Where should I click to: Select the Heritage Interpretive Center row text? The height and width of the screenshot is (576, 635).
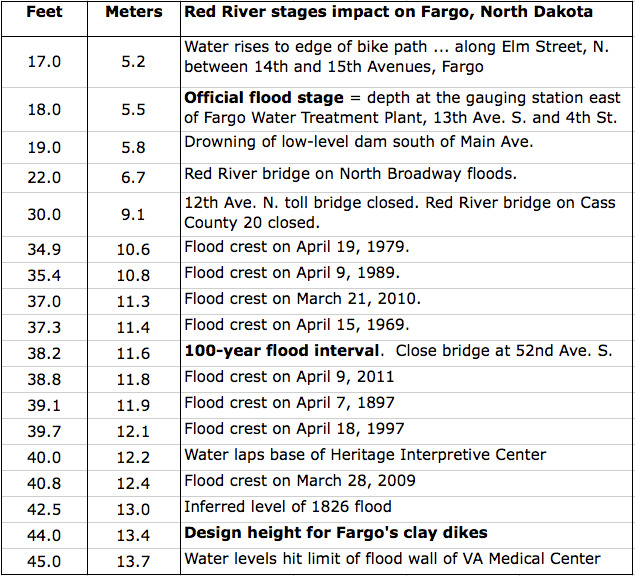[x=365, y=455]
